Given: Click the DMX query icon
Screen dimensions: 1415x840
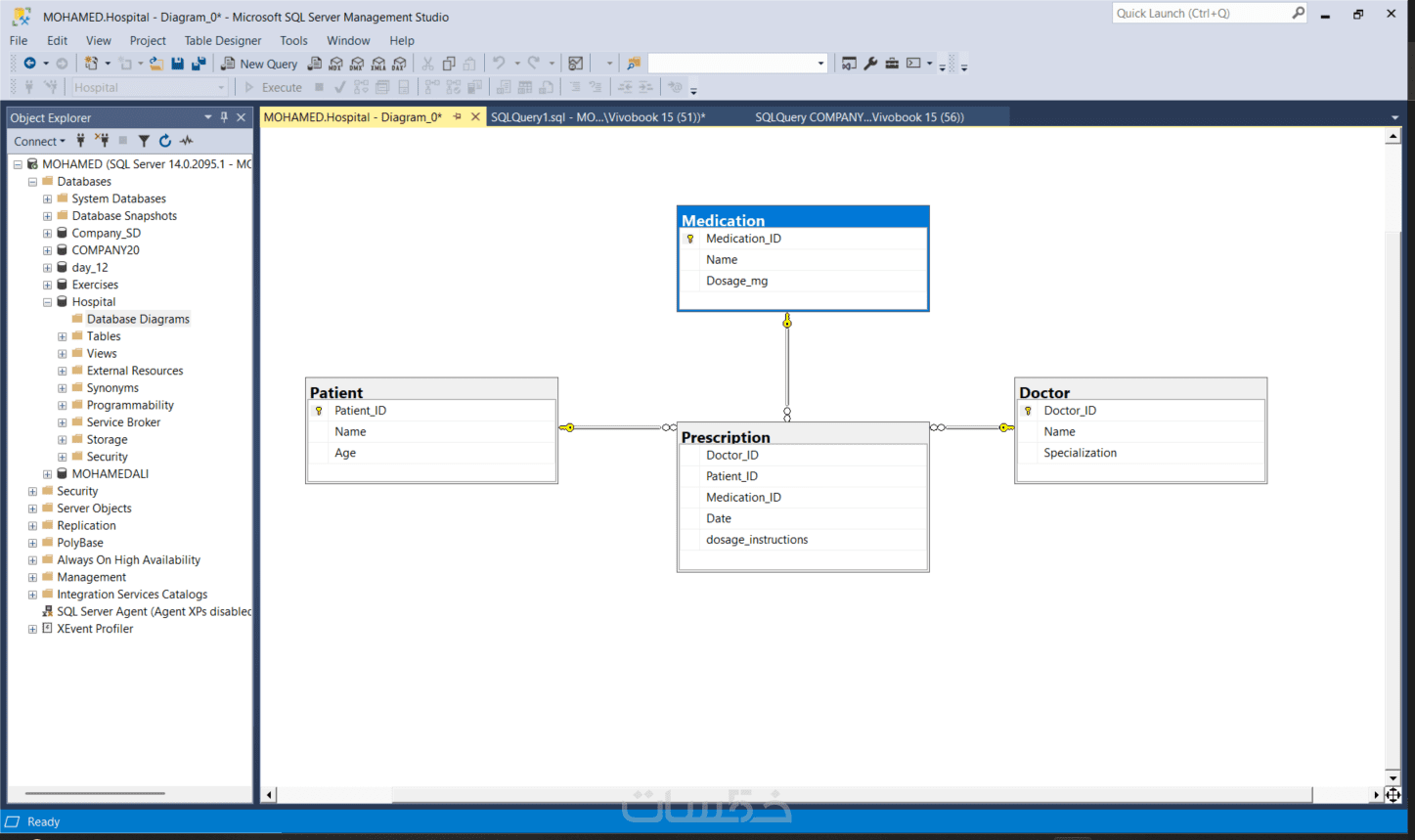Looking at the screenshot, I should point(357,64).
